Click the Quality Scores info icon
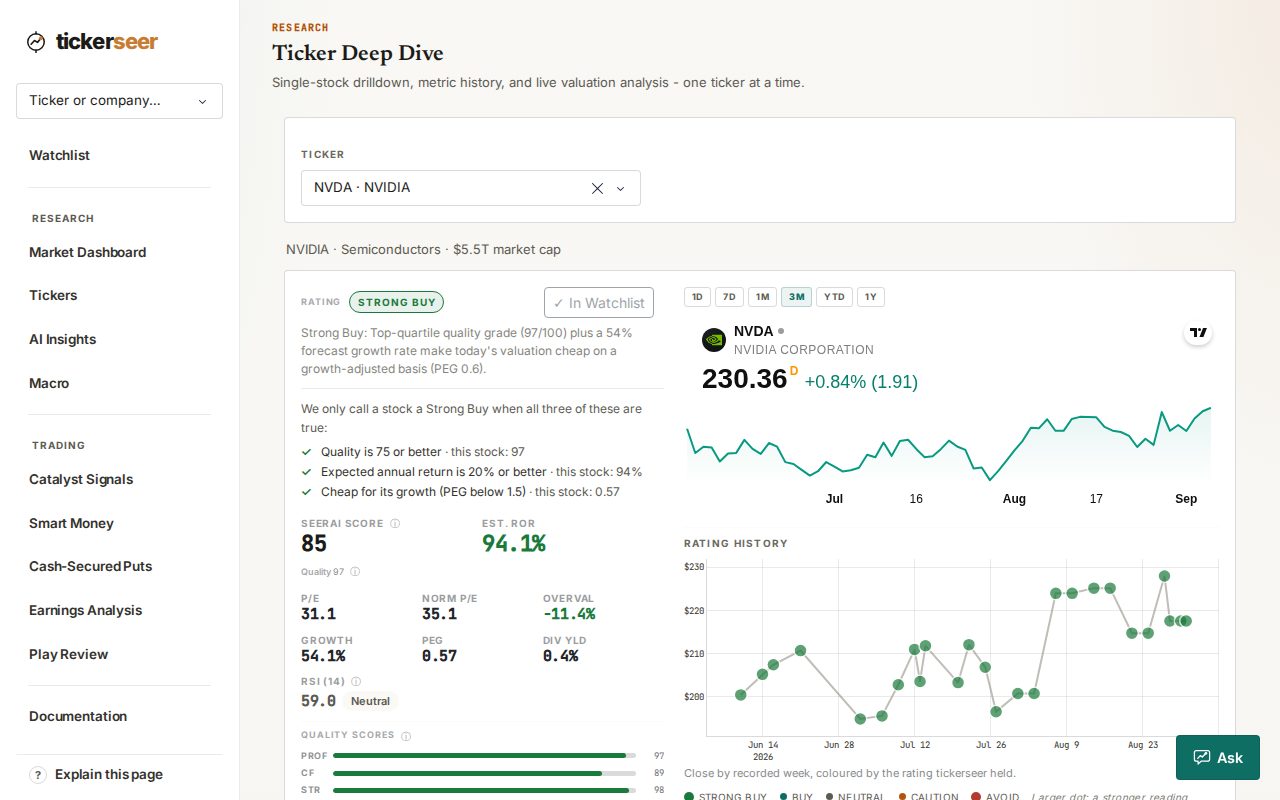 [406, 736]
